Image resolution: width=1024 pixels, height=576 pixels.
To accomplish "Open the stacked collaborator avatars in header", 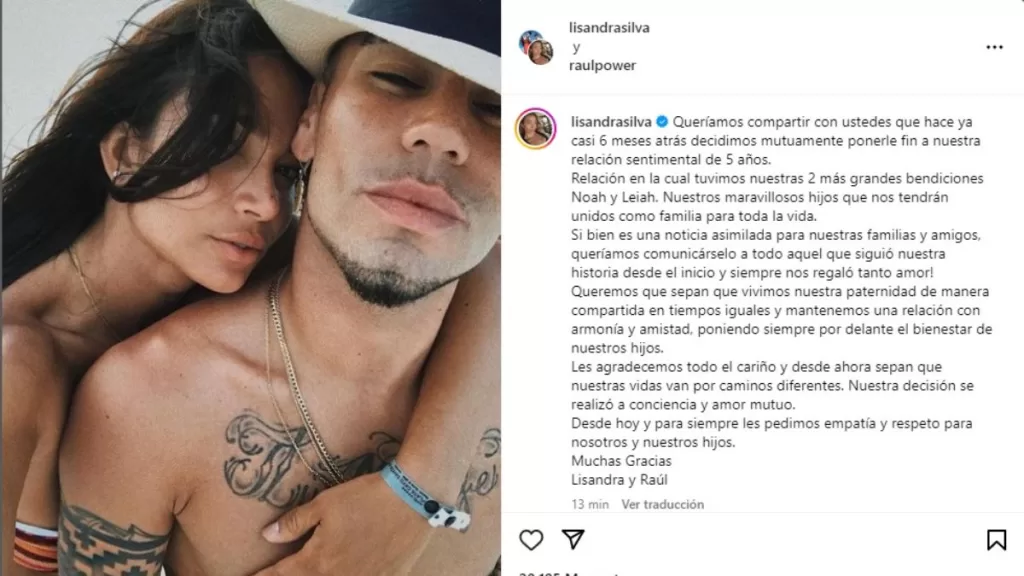I will tap(536, 48).
